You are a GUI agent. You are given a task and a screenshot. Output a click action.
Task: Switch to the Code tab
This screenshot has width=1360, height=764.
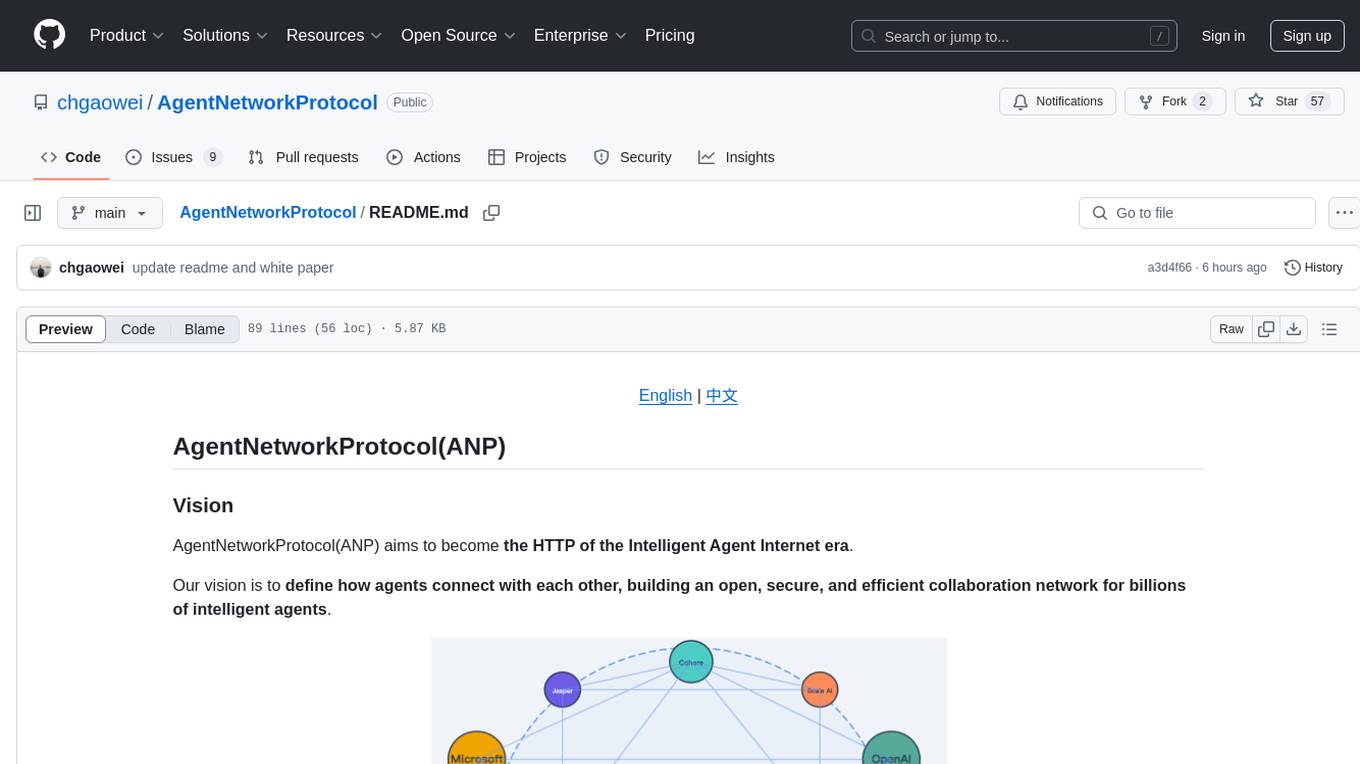[70, 157]
